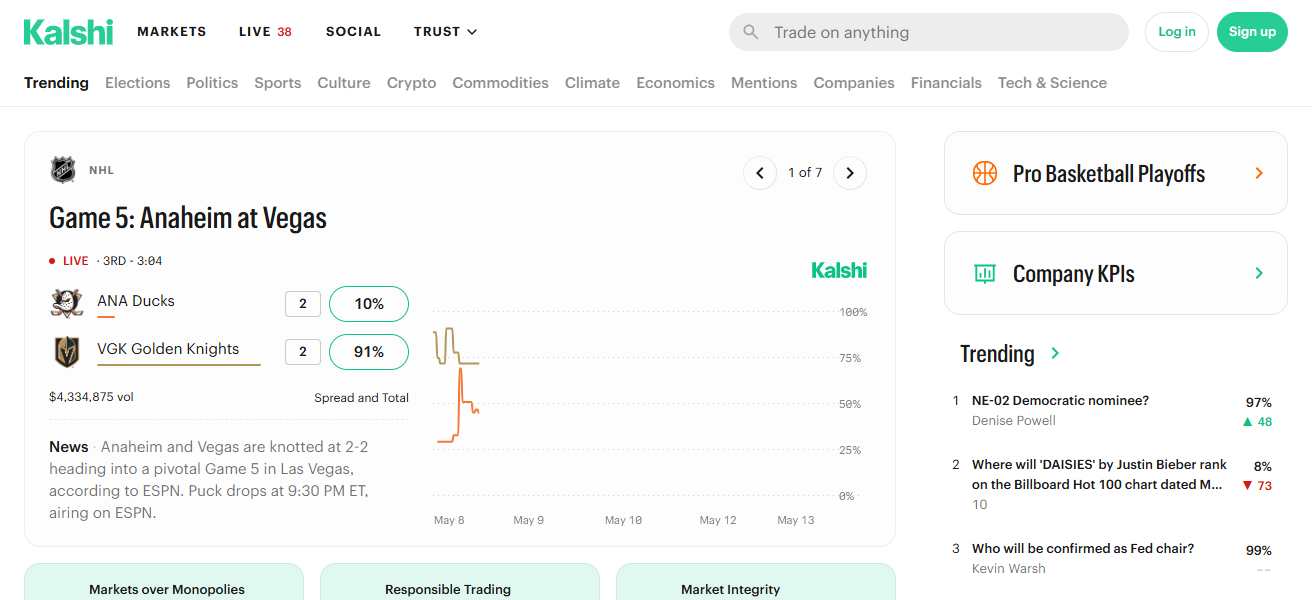Select the Mentions category tab
This screenshot has height=600, width=1312.
tap(764, 83)
